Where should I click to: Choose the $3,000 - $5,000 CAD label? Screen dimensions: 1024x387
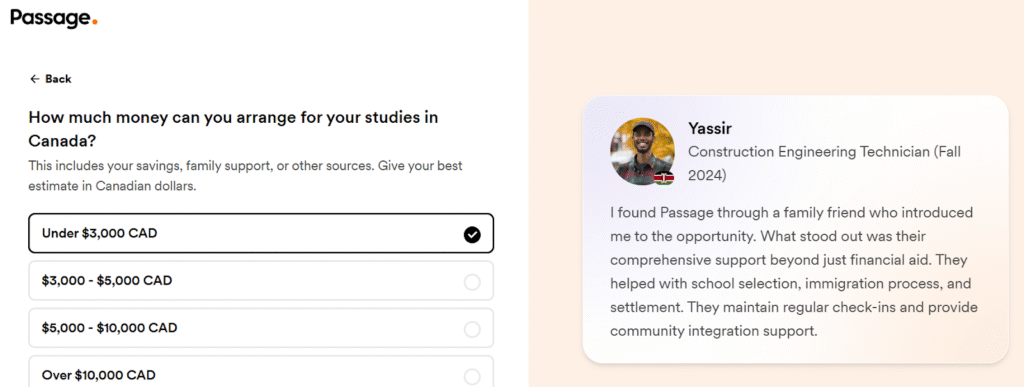click(107, 281)
